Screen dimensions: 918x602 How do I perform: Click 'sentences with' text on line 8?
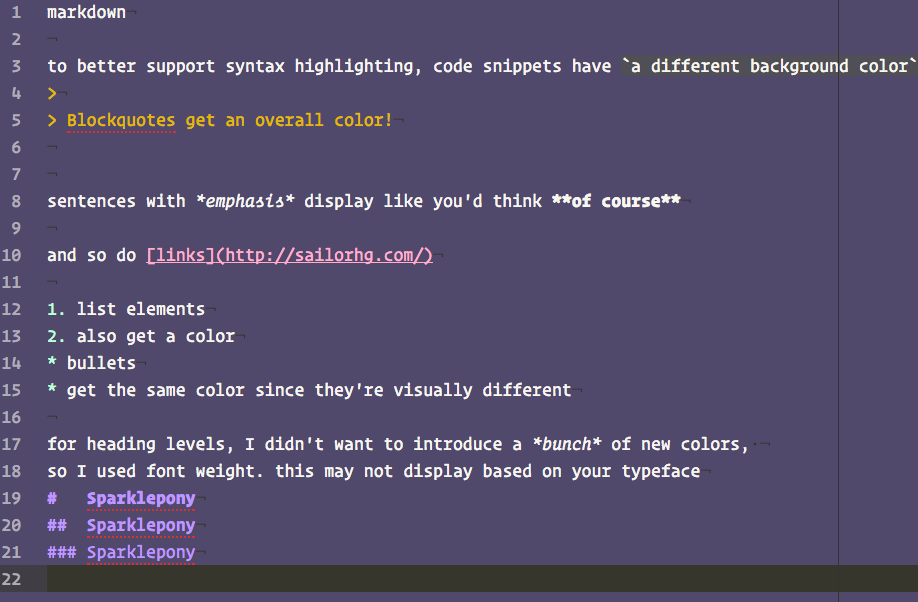click(x=117, y=201)
